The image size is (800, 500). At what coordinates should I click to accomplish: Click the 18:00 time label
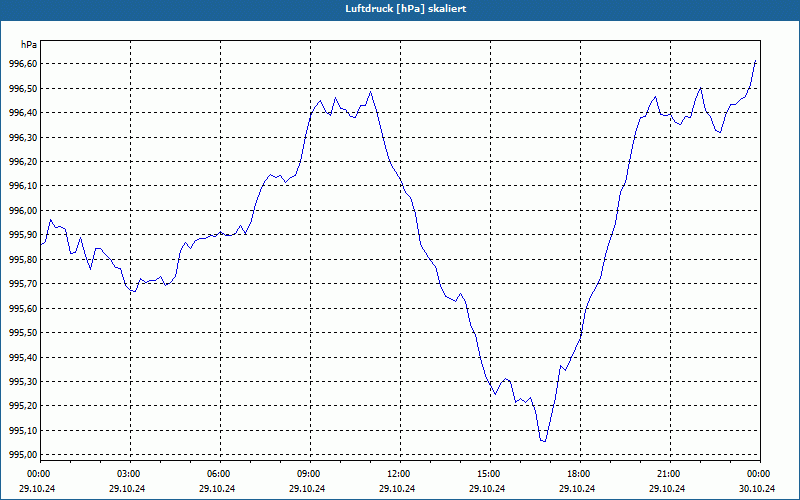(581, 473)
